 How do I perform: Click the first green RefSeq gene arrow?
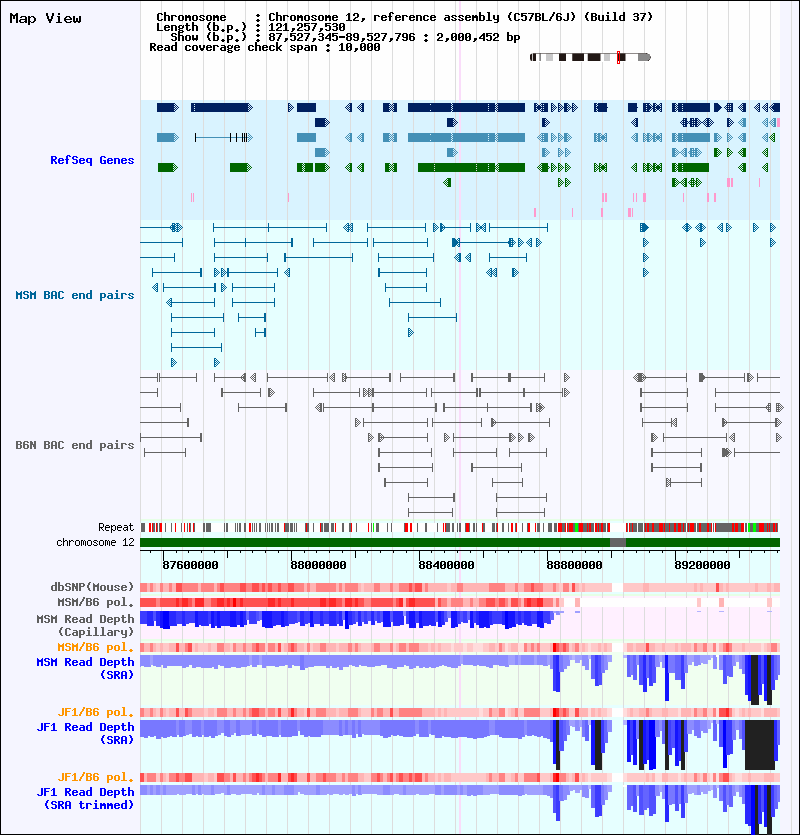pyautogui.click(x=168, y=168)
